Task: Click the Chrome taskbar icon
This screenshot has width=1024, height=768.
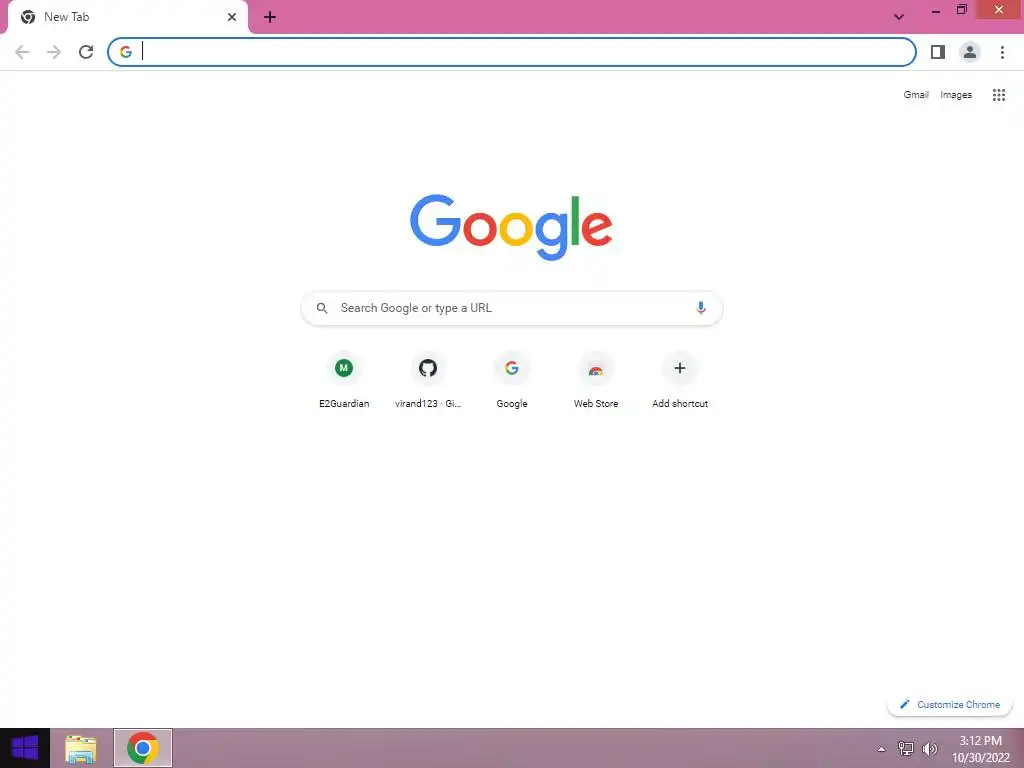Action: click(x=143, y=748)
